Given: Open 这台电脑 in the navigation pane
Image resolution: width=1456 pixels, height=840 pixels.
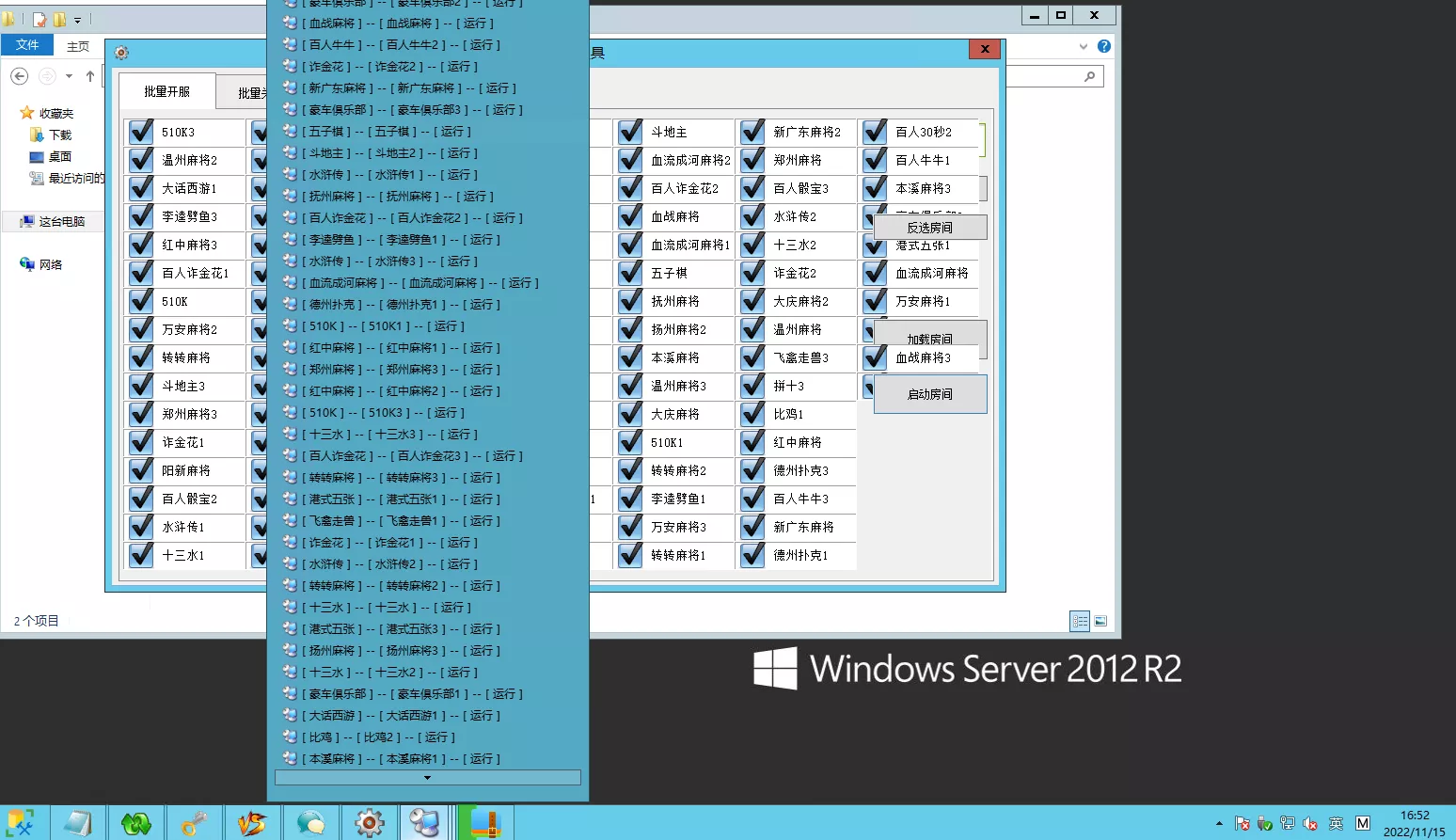Looking at the screenshot, I should 61,222.
